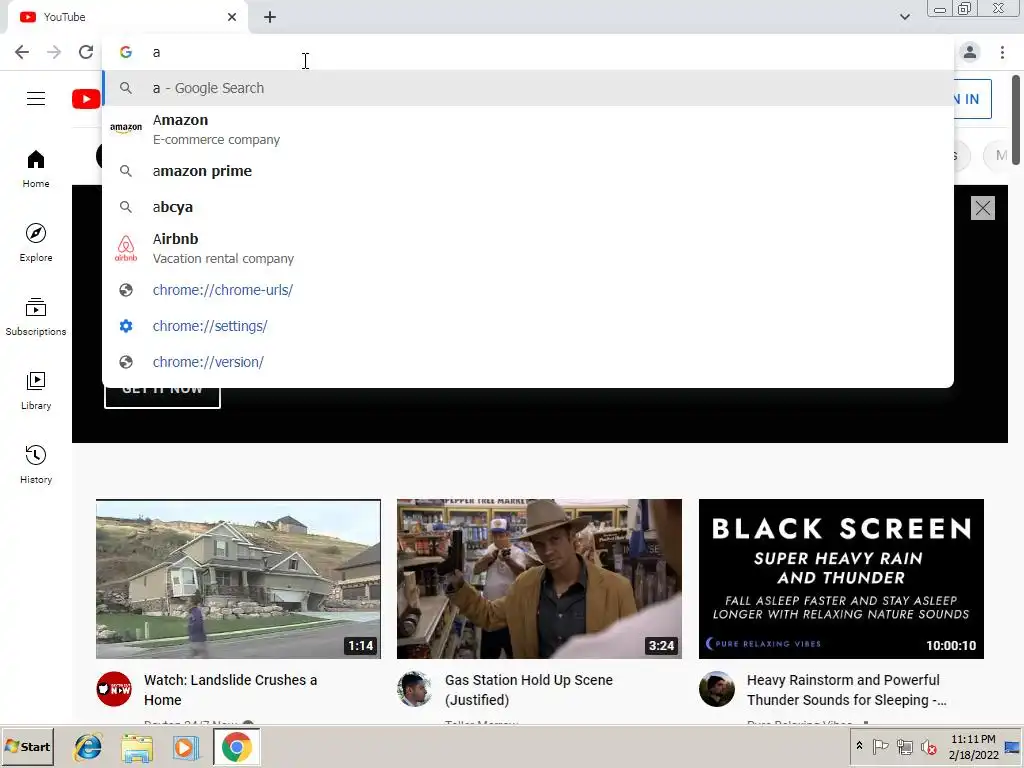Open the Action Center flag icon
This screenshot has height=768, width=1024.
pyautogui.click(x=880, y=746)
